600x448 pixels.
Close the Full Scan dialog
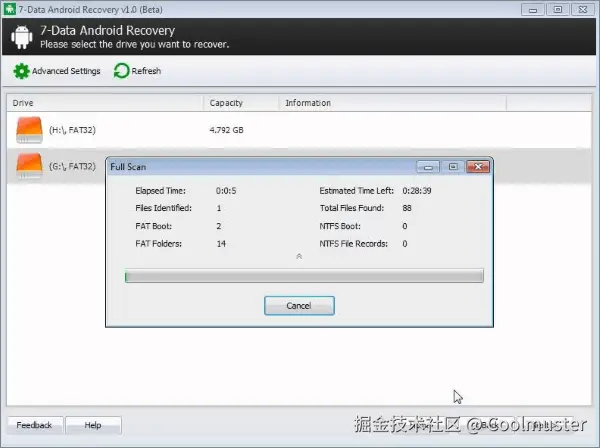(478, 166)
